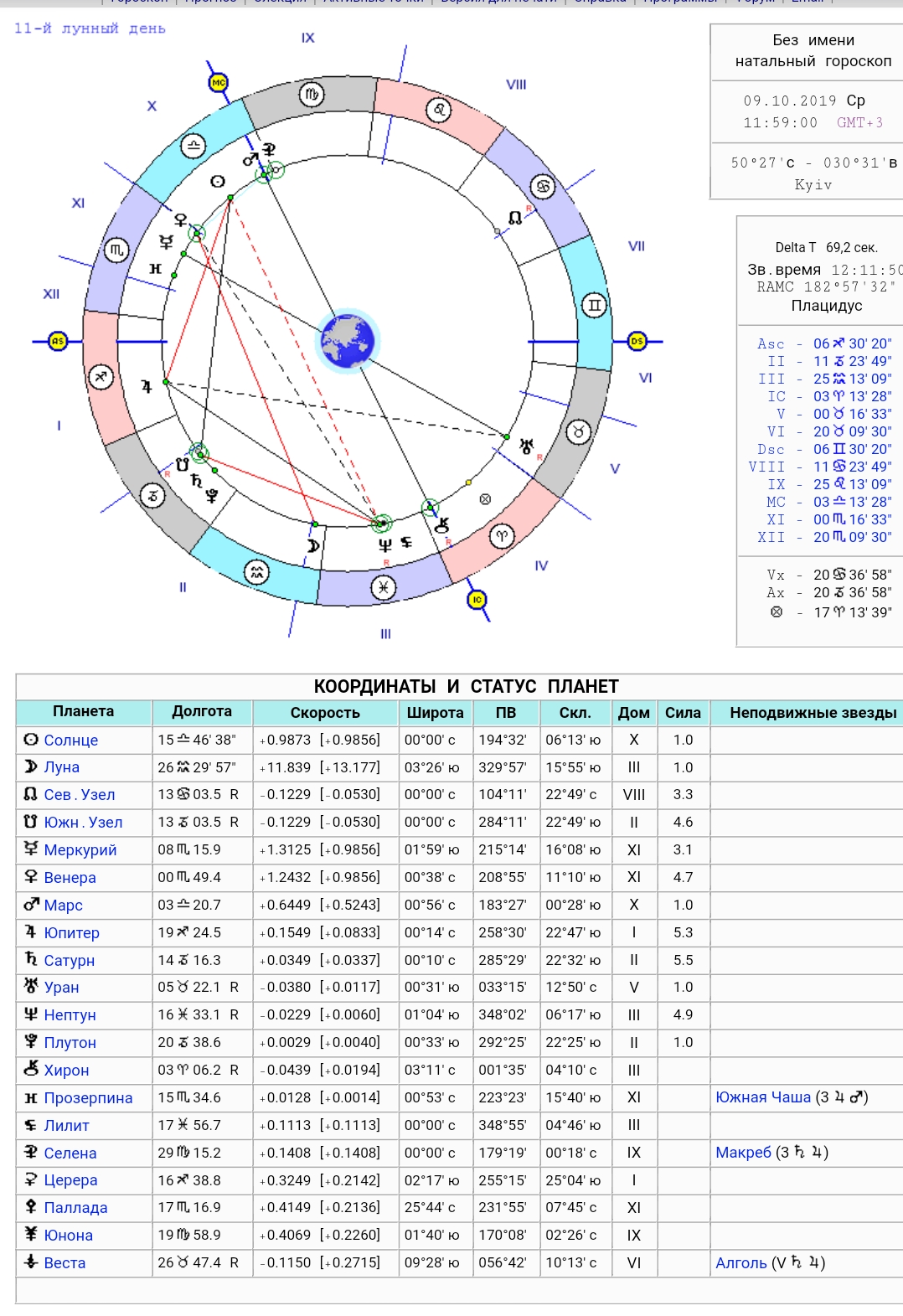903x1316 pixels.
Task: Follow the Южная Чаша fixed star link
Action: tap(762, 1097)
